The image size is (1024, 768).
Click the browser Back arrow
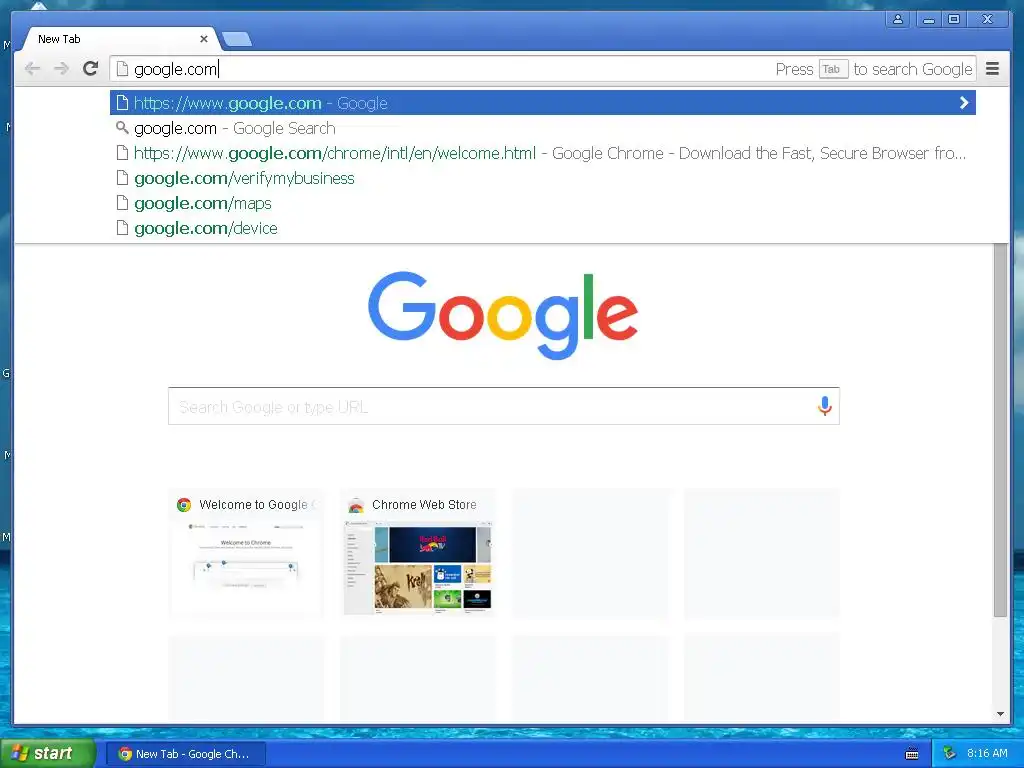pyautogui.click(x=32, y=69)
